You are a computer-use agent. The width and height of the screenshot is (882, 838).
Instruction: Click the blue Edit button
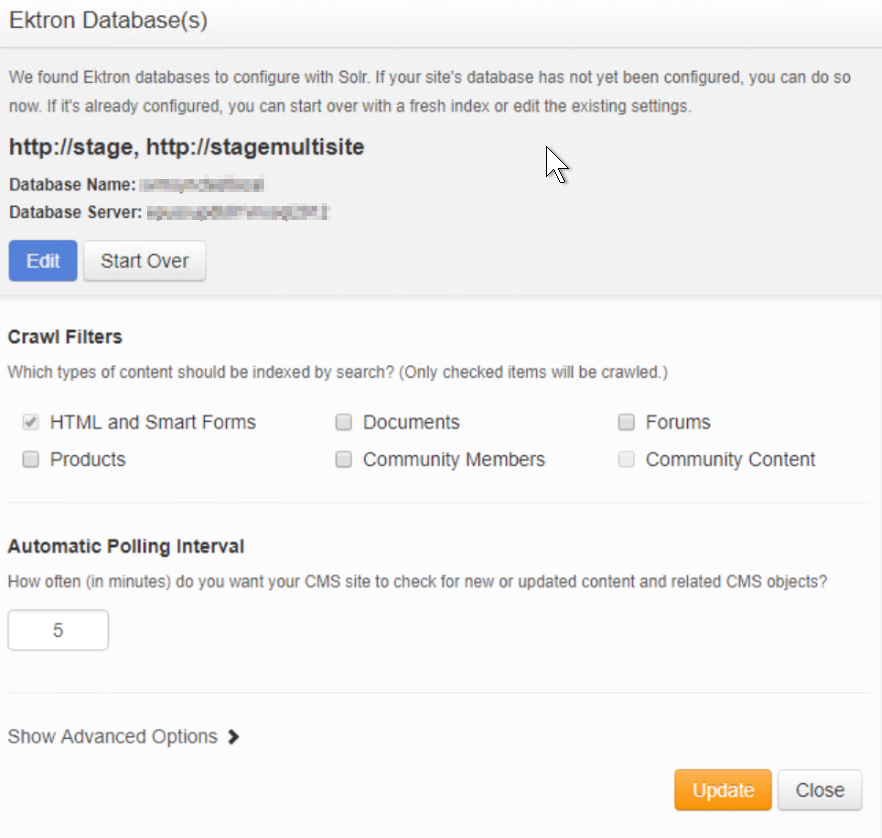pyautogui.click(x=43, y=261)
